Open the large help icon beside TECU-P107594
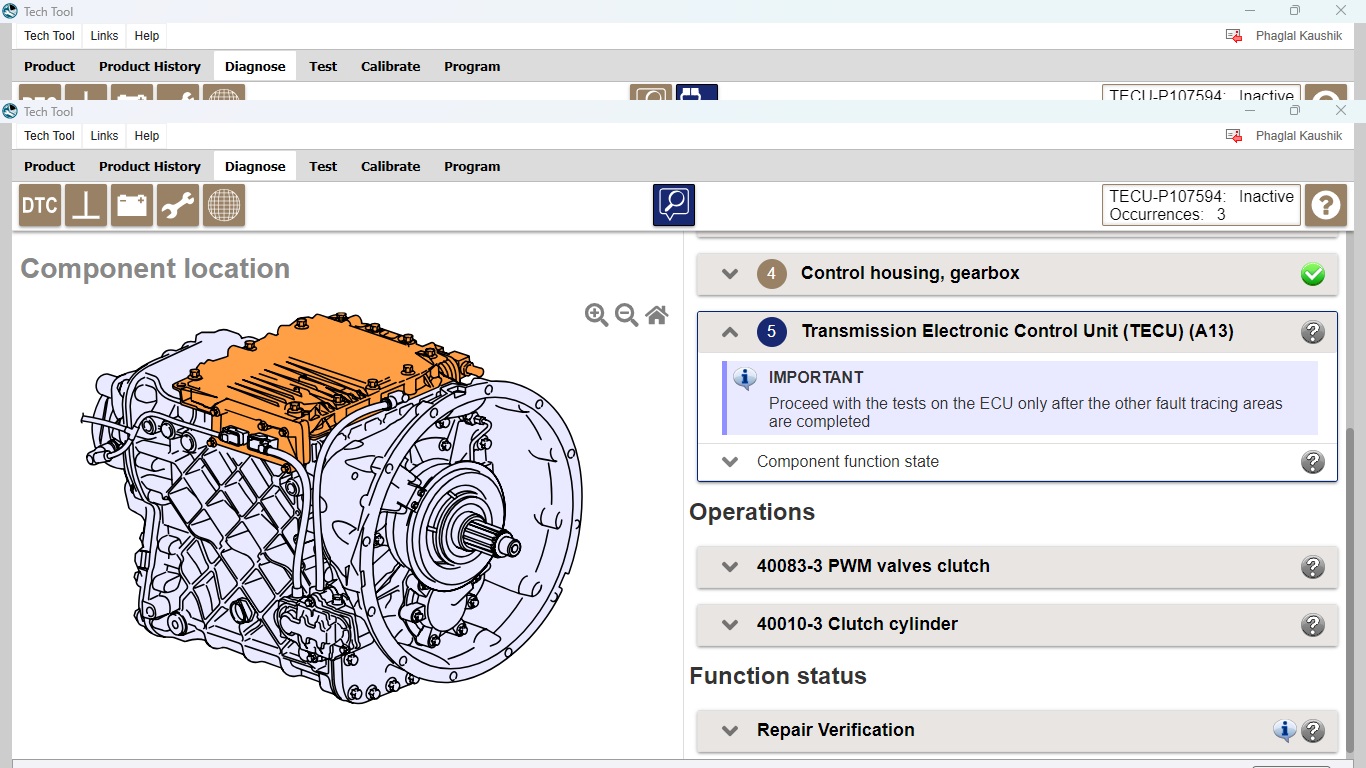Viewport: 1366px width, 768px height. click(x=1326, y=205)
